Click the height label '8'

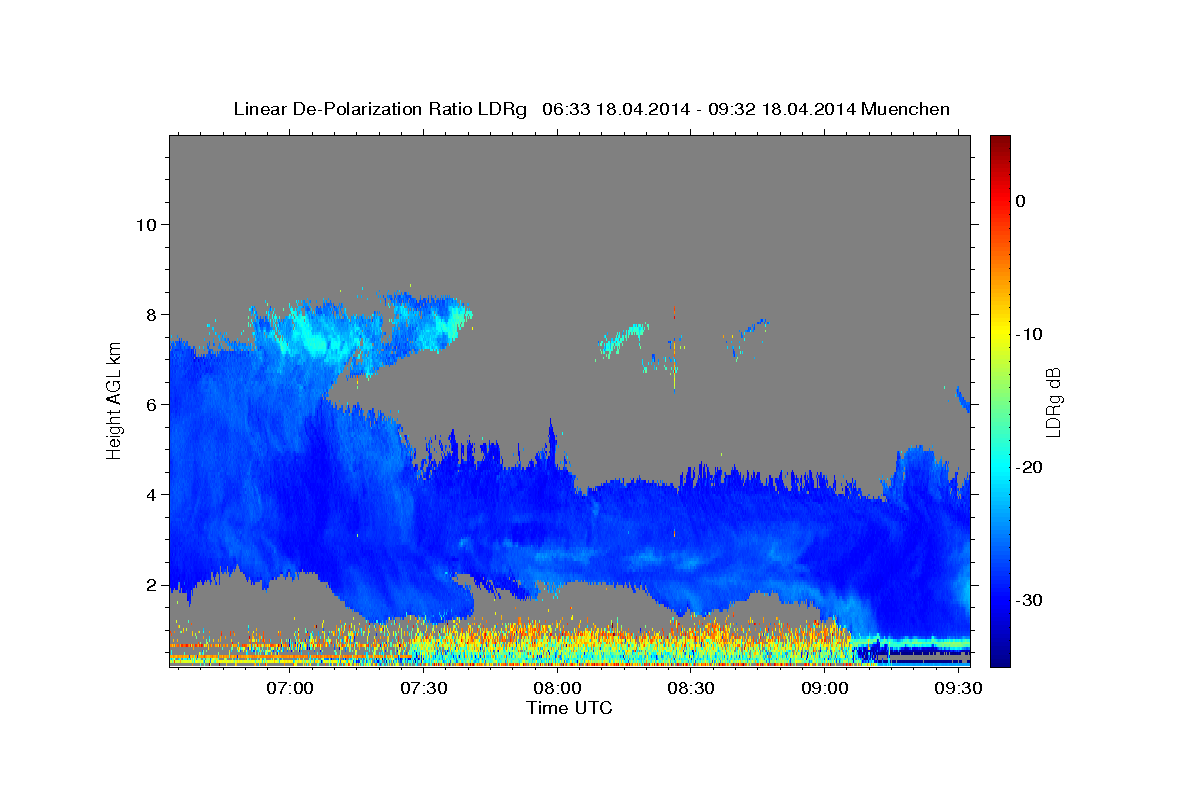(x=149, y=314)
